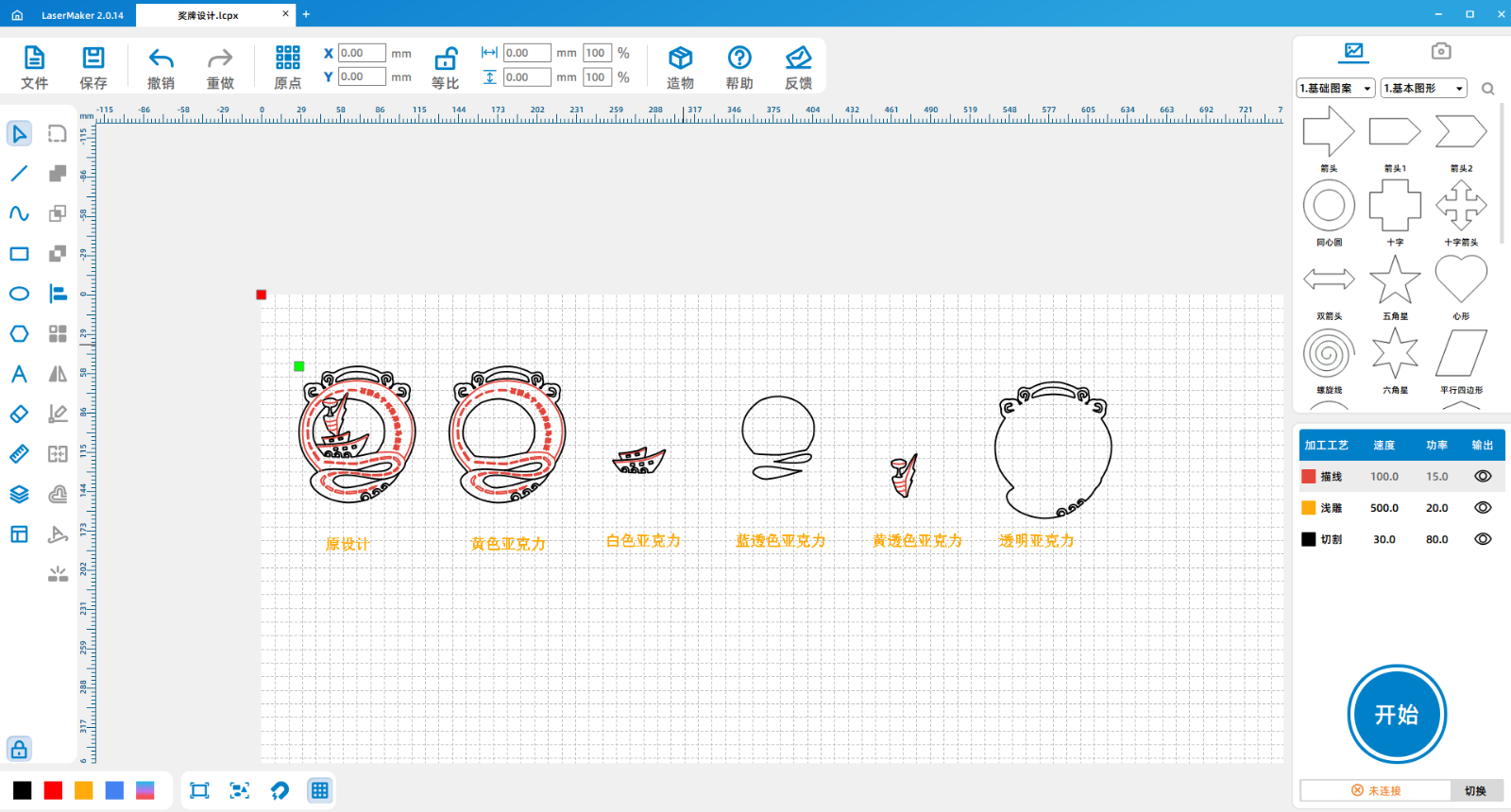Open the 造物 cube icon
1511x812 pixels.
pos(680,59)
